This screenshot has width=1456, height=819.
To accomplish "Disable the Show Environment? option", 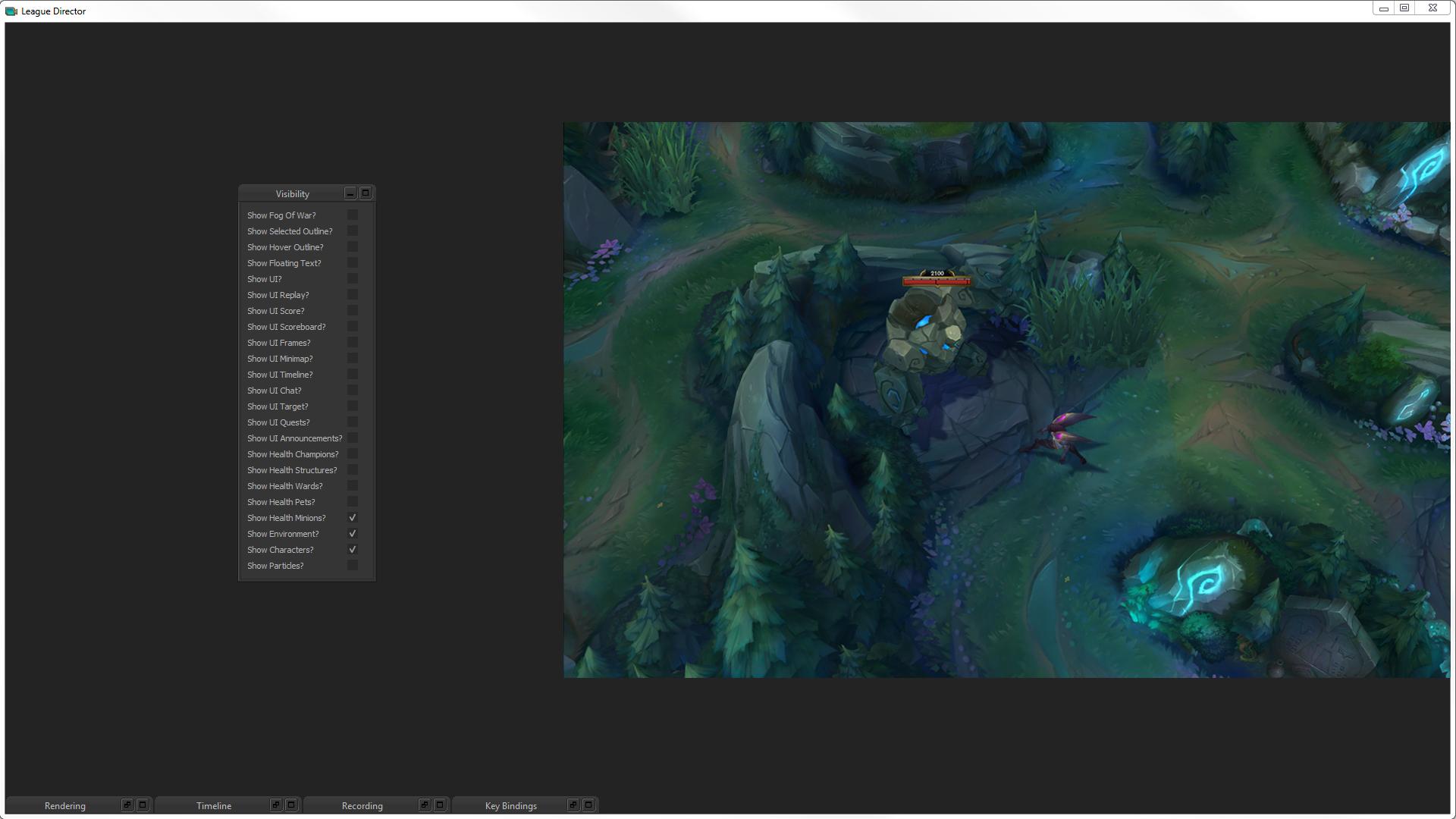I will (x=352, y=533).
